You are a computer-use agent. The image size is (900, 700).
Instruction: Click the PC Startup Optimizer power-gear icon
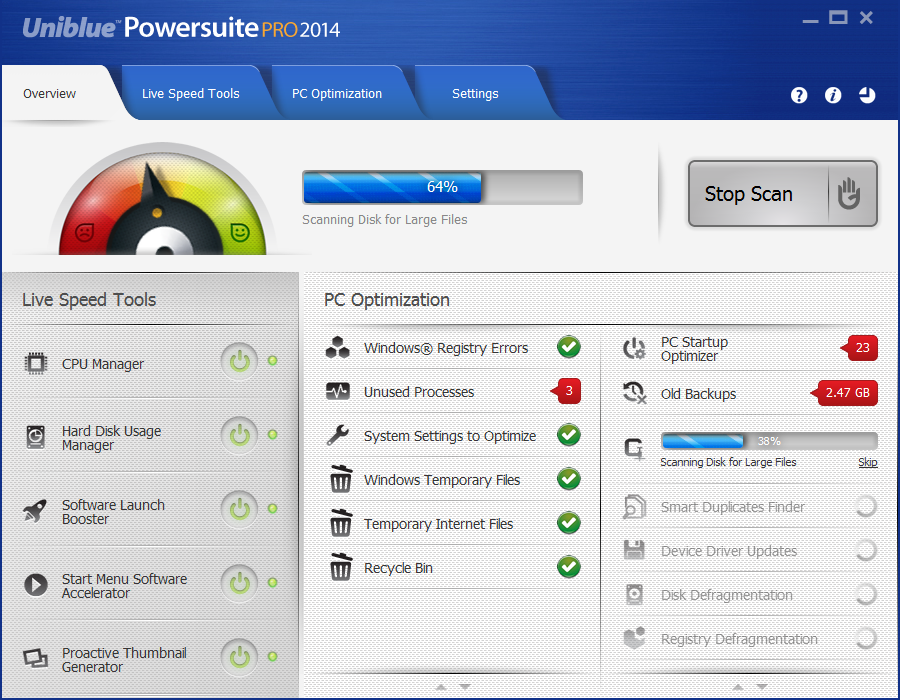coord(634,348)
